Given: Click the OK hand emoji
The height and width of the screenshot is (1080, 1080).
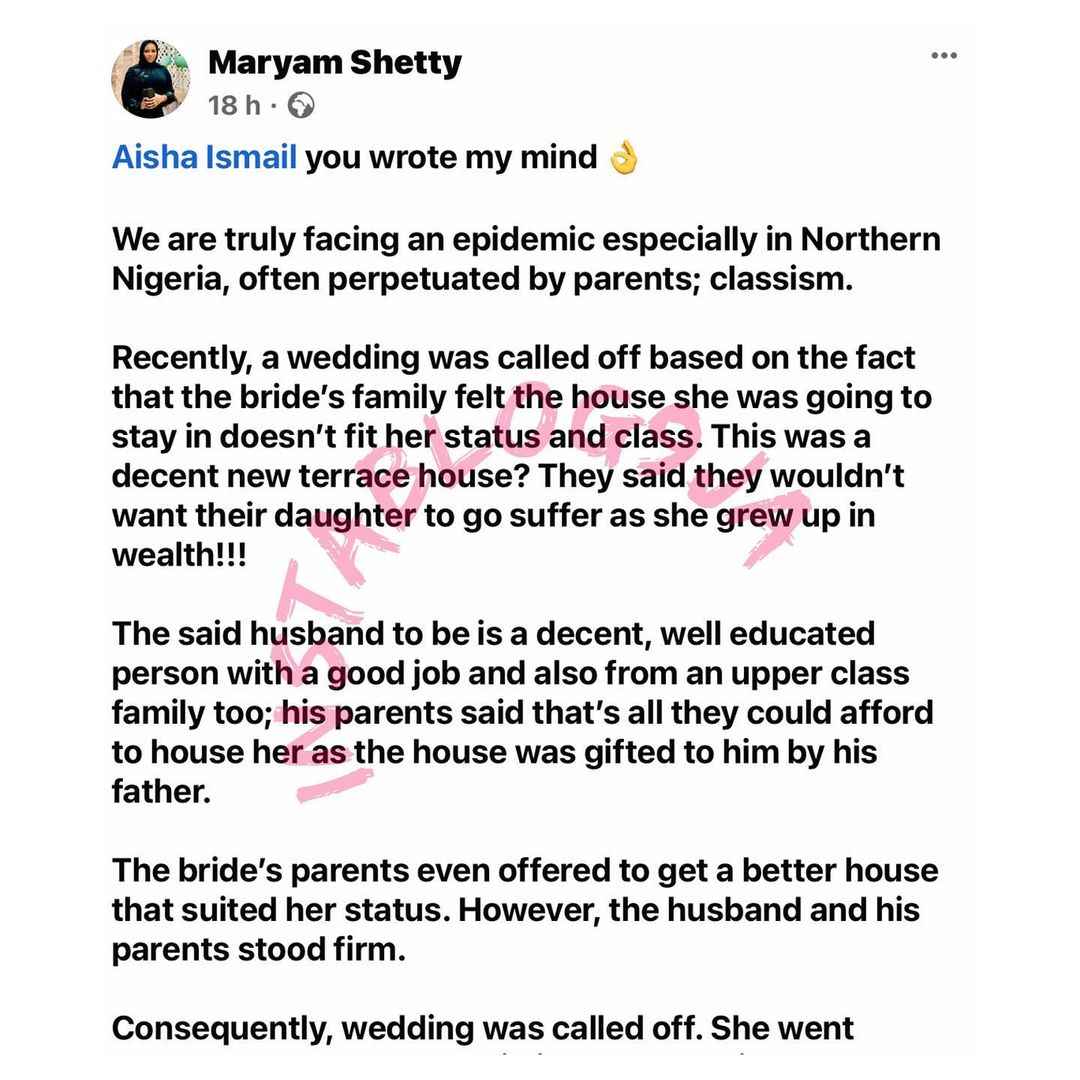Looking at the screenshot, I should [x=624, y=158].
